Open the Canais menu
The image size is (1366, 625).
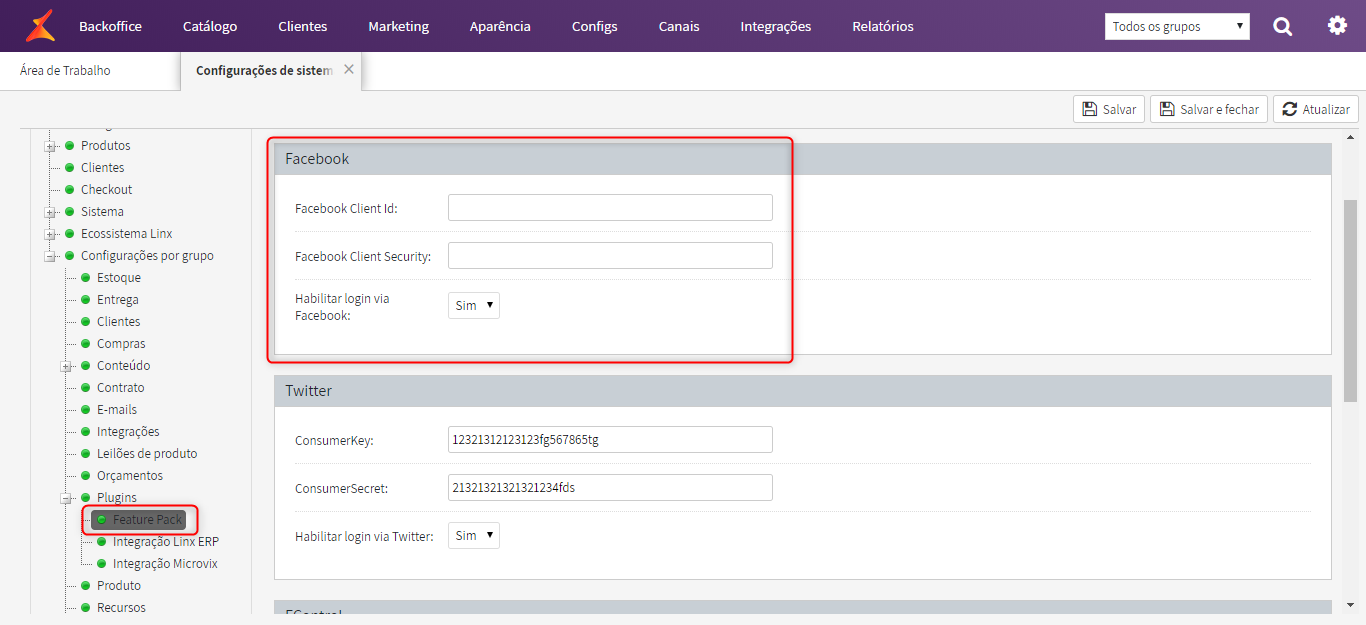(679, 26)
